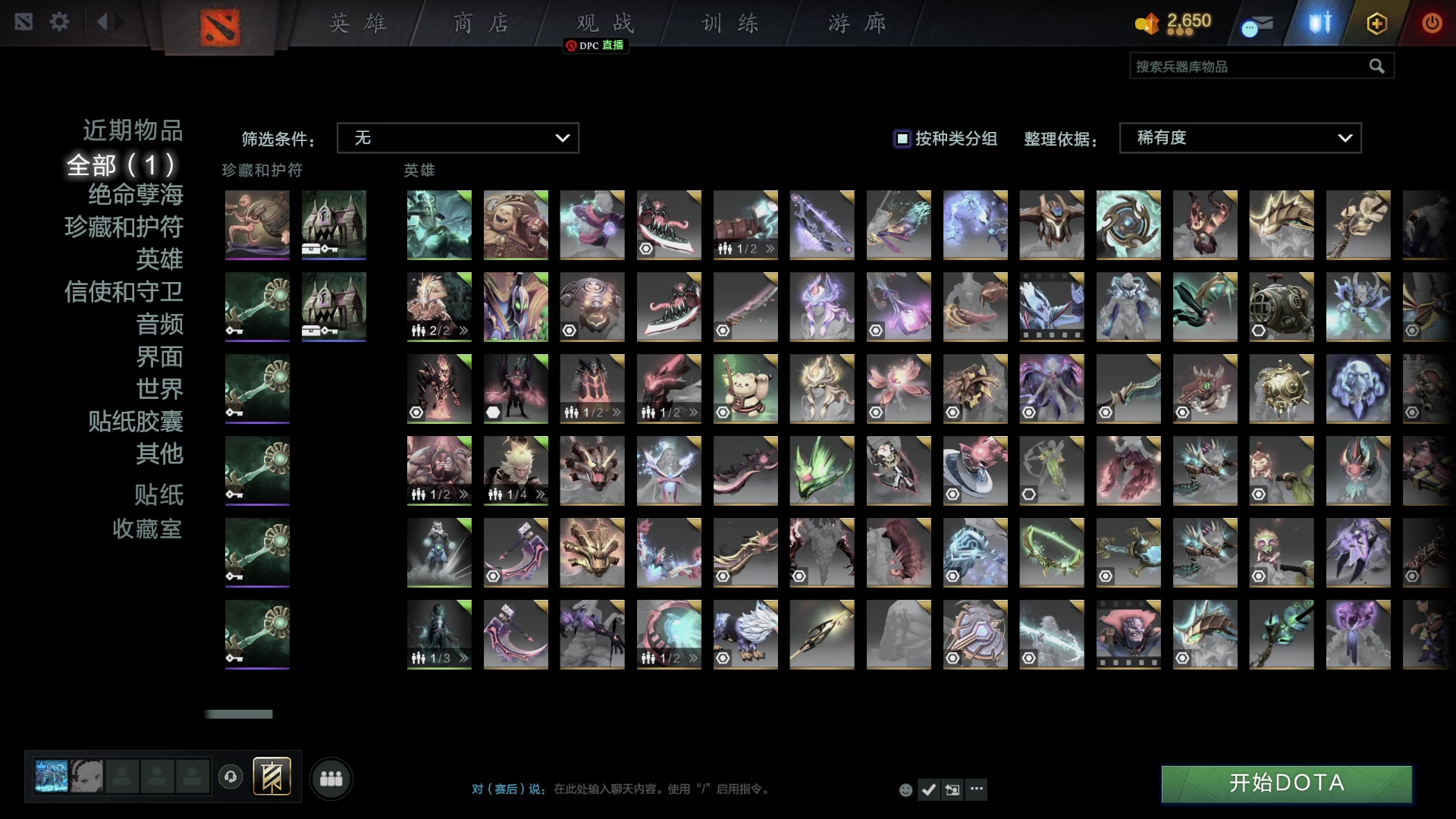
Task: Click the search magnifier icon
Action: pos(1376,67)
